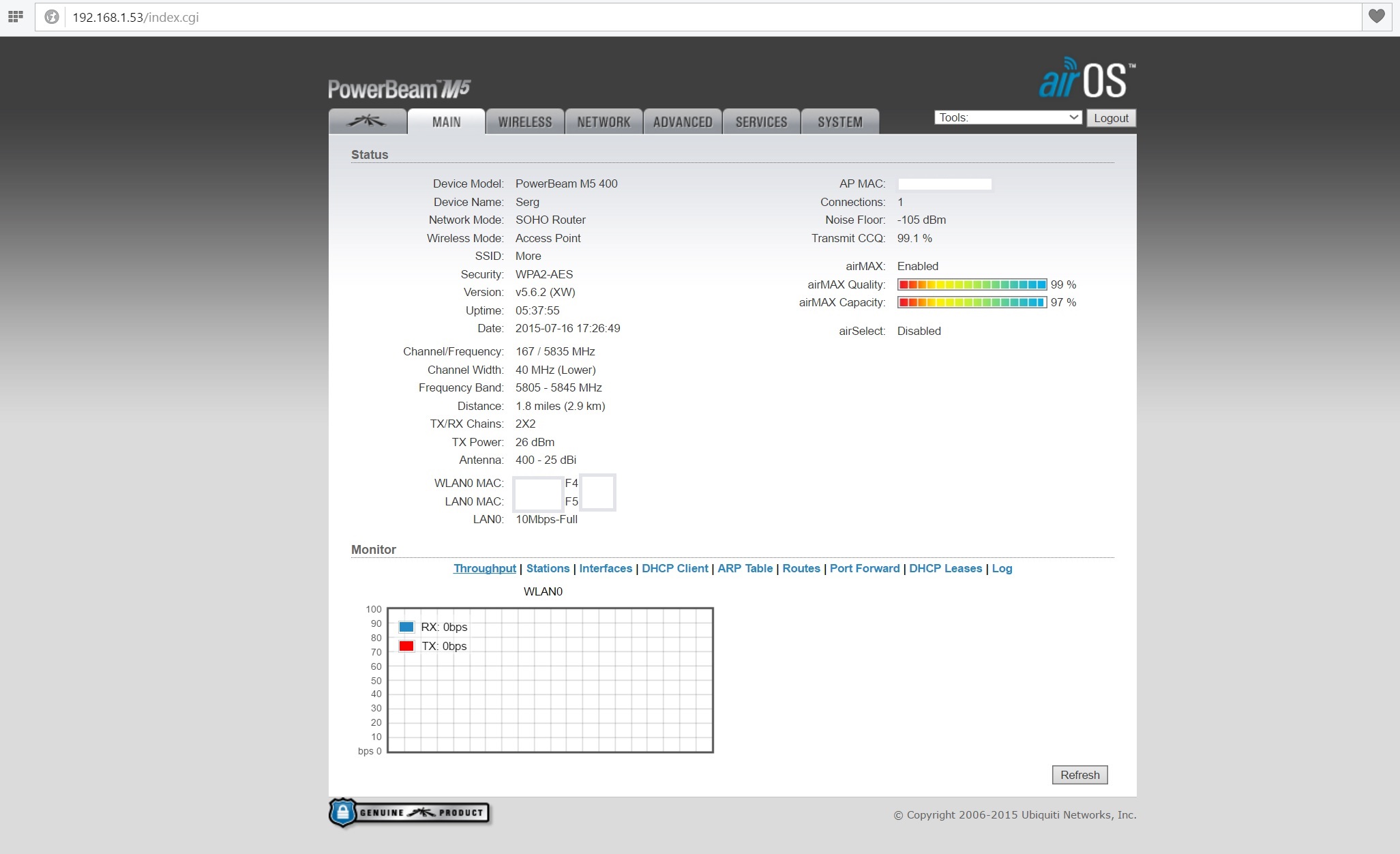The image size is (1400, 854).
Task: Open the Tools dropdown
Action: 1007,117
